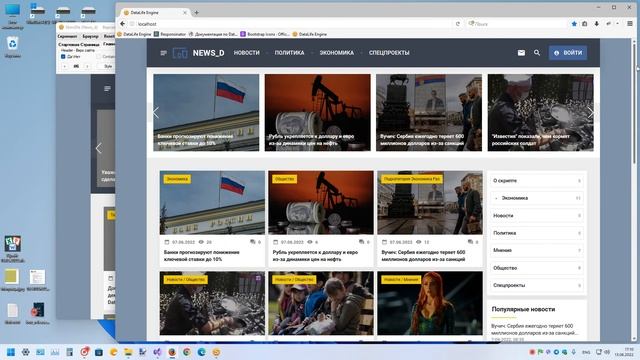Open the popular news item about Вучич

[x=534, y=329]
